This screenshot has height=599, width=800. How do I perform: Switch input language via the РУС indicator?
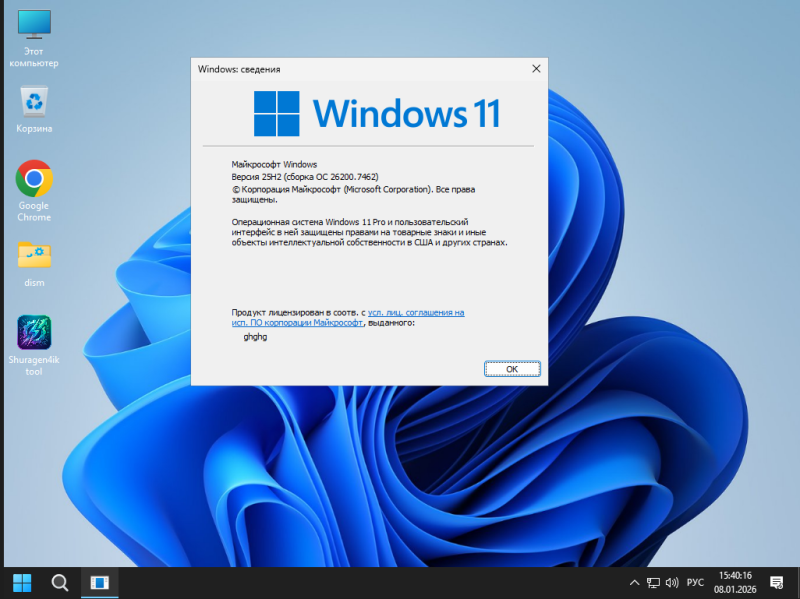click(x=696, y=582)
